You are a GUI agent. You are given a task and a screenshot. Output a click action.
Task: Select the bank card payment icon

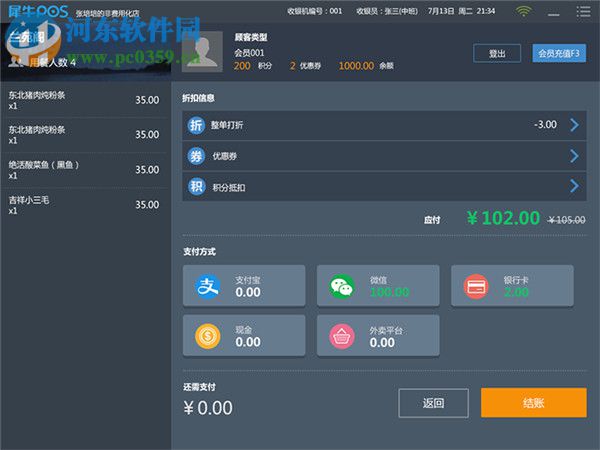tap(476, 286)
